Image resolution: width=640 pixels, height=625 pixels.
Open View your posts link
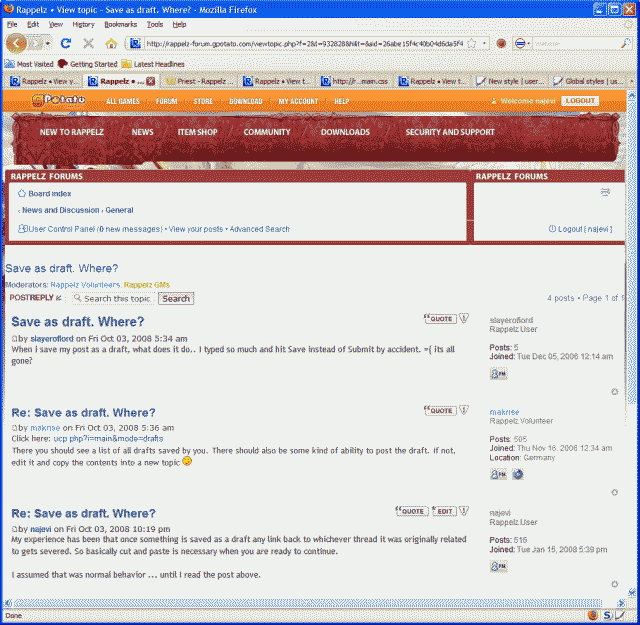(196, 229)
